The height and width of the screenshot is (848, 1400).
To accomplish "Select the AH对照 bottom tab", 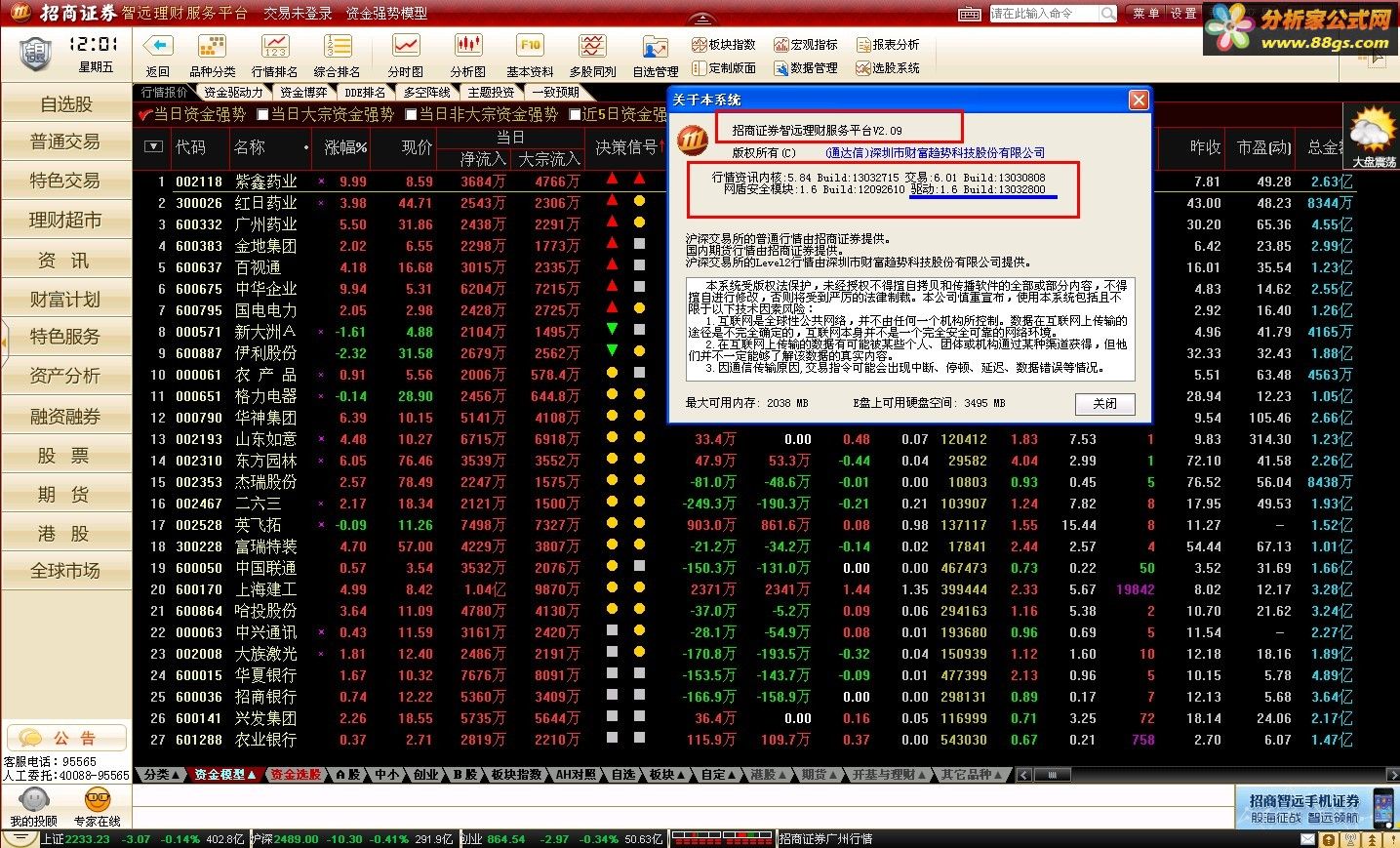I will tap(576, 775).
